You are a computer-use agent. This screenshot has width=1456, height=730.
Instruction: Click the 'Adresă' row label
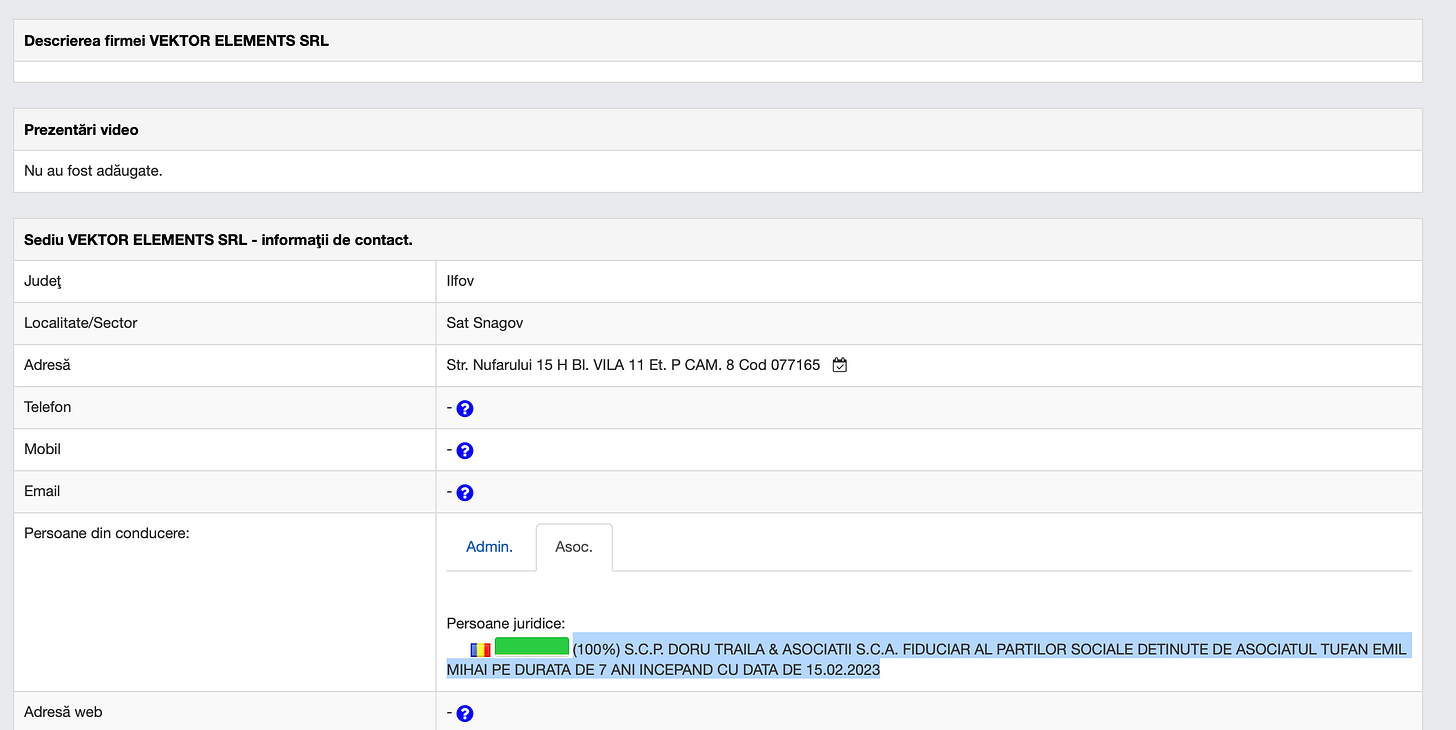[47, 365]
